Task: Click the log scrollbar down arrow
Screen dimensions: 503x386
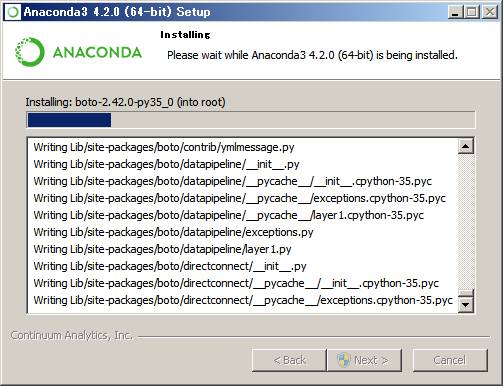Action: (466, 305)
